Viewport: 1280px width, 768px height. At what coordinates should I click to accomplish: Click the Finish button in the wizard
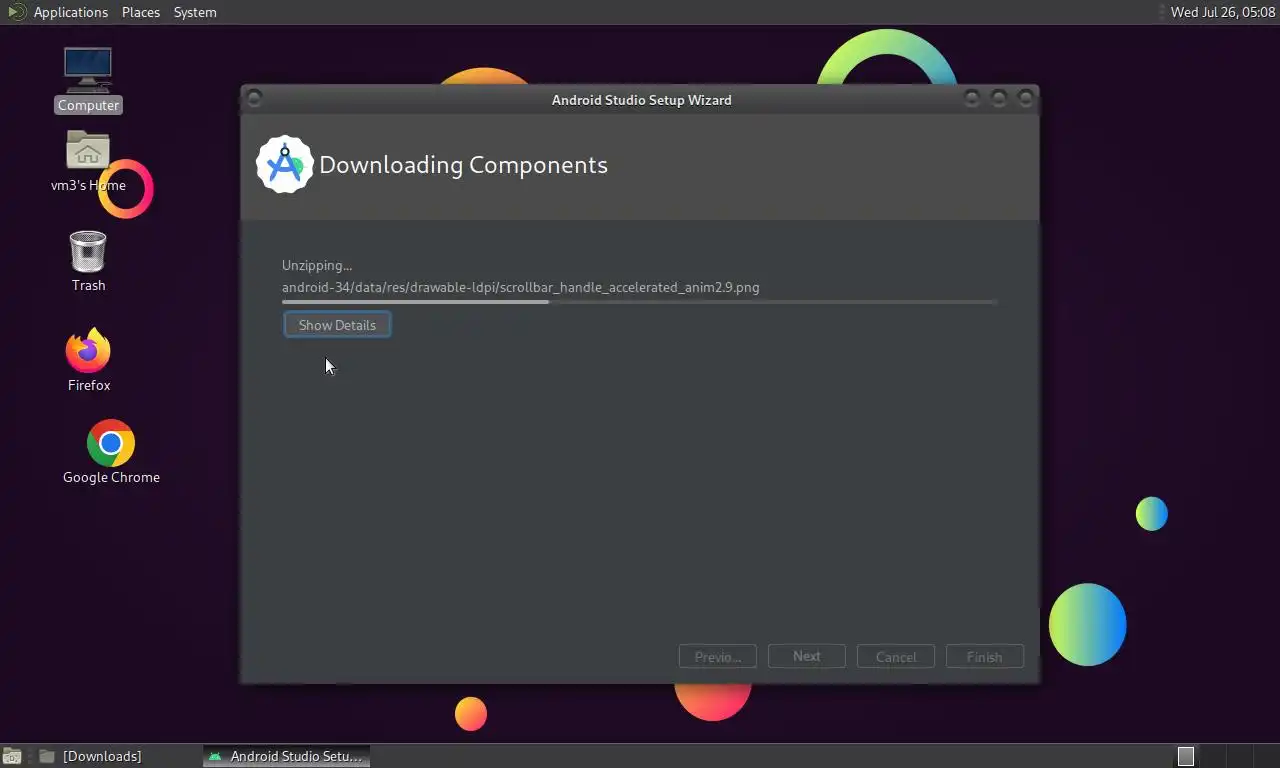984,657
